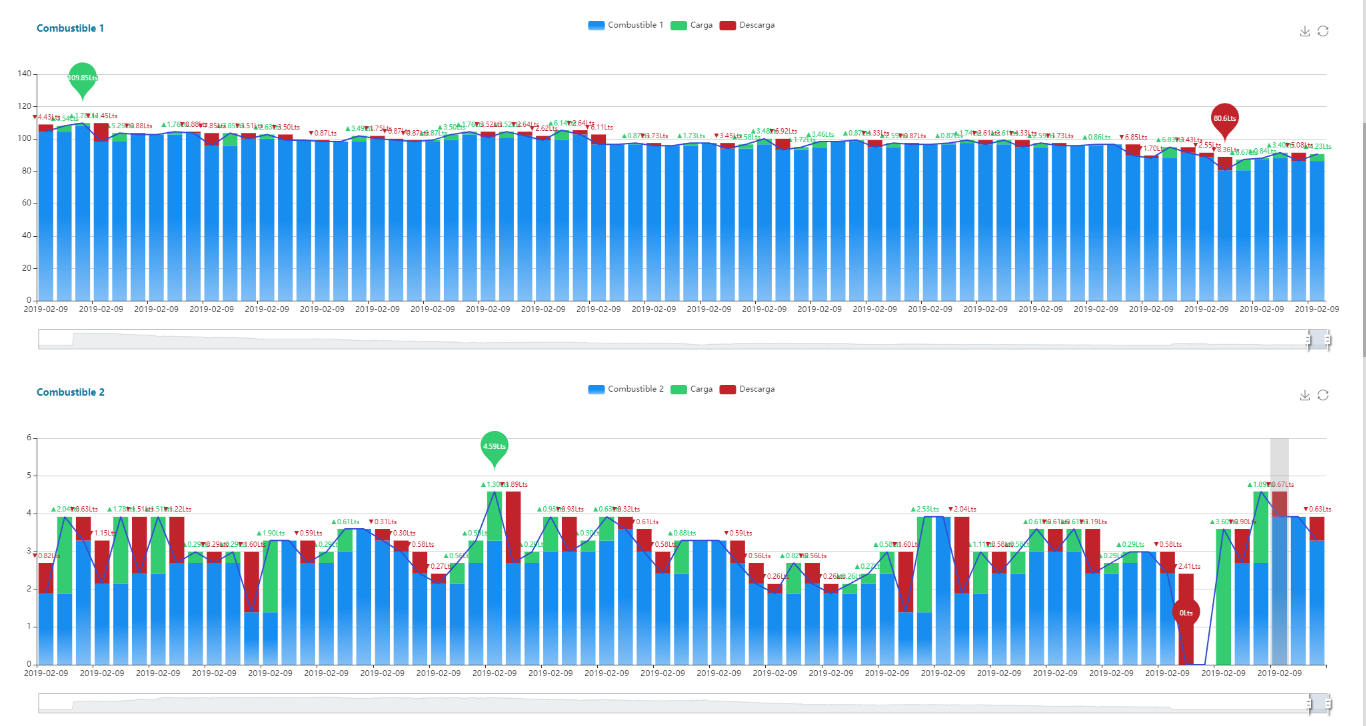
Task: Download the Combustible 1 chart as image
Action: click(1304, 31)
